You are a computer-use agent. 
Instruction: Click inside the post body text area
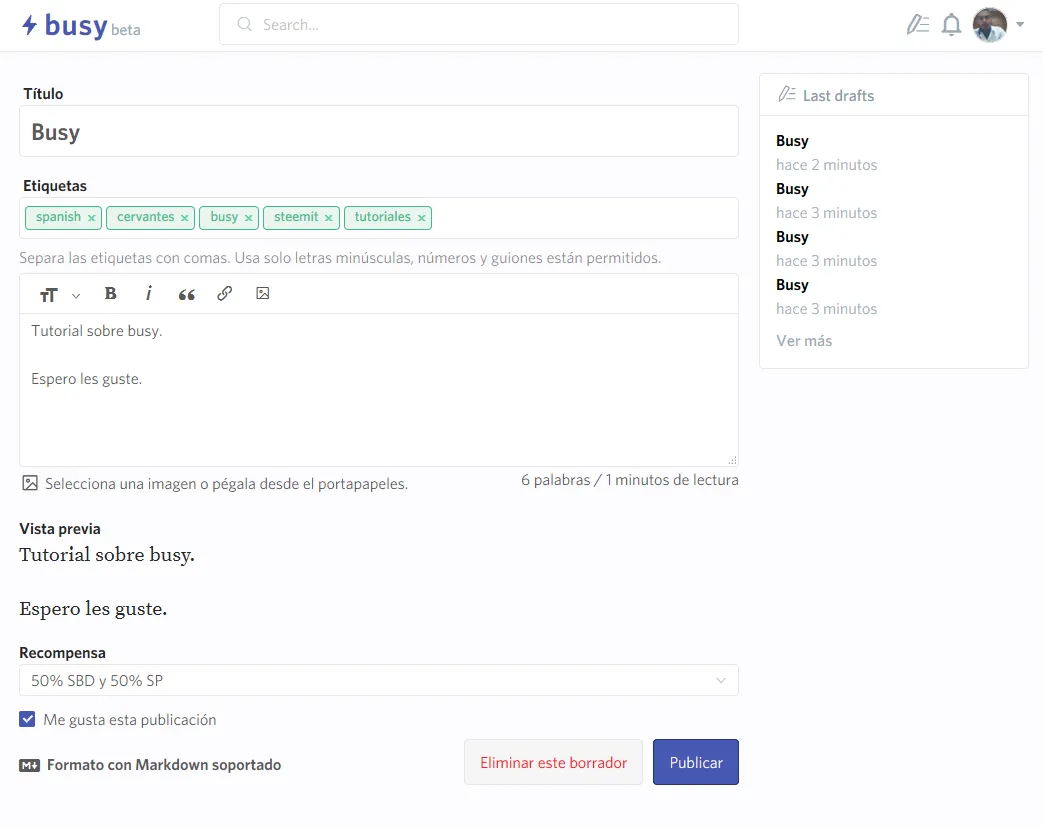(378, 389)
